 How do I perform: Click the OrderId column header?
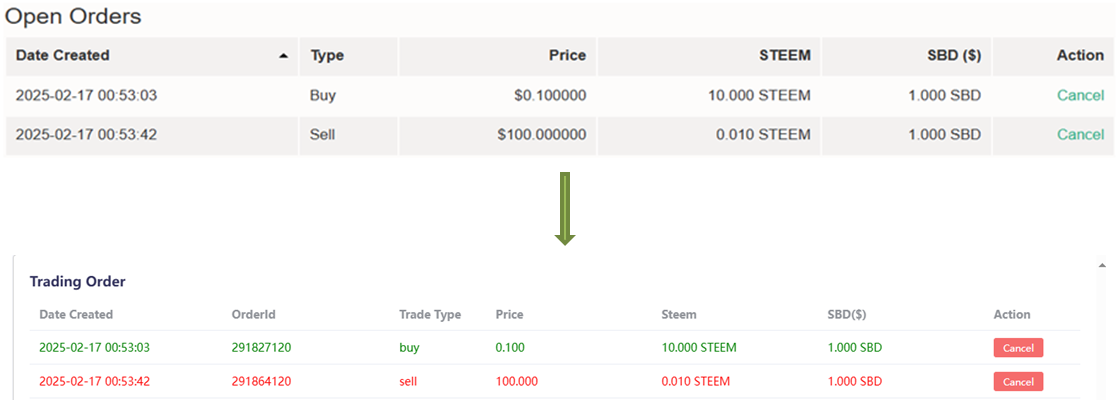(x=253, y=314)
